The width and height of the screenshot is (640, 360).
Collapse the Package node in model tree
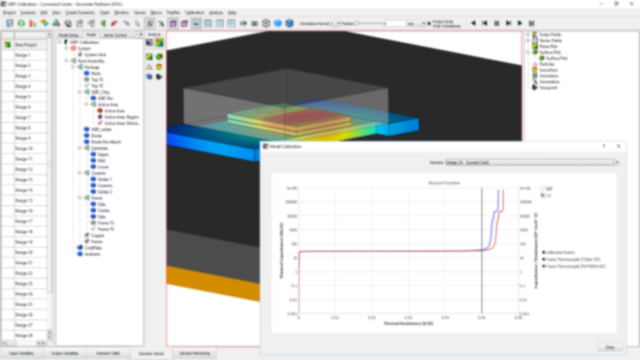tap(73, 67)
